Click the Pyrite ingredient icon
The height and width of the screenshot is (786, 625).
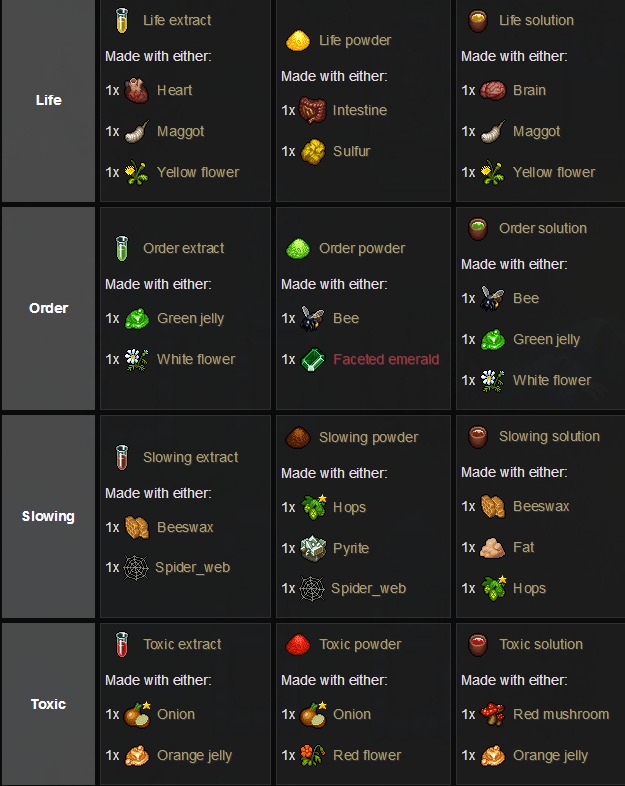[x=313, y=548]
